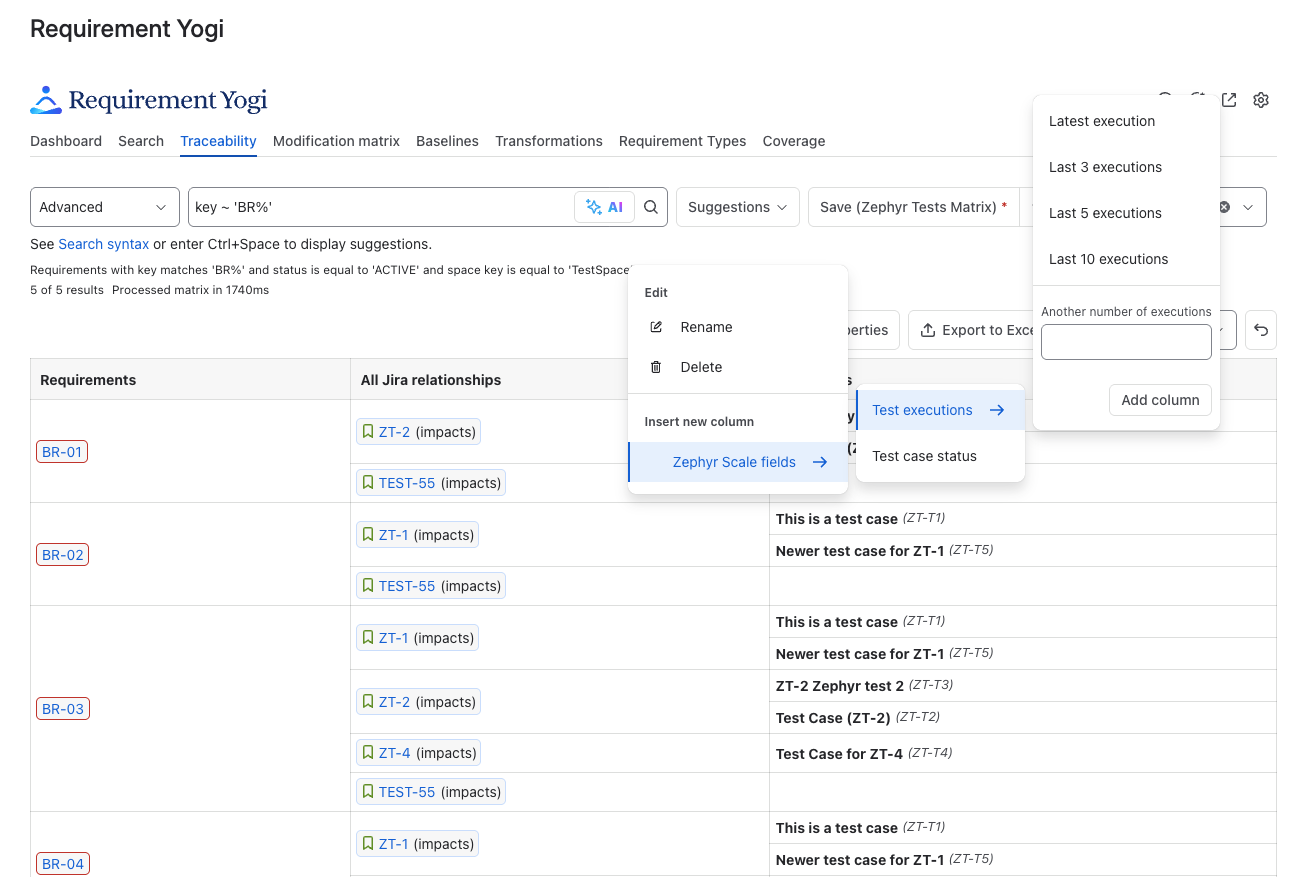Select the Traceability tab
This screenshot has width=1297, height=877.
click(218, 141)
